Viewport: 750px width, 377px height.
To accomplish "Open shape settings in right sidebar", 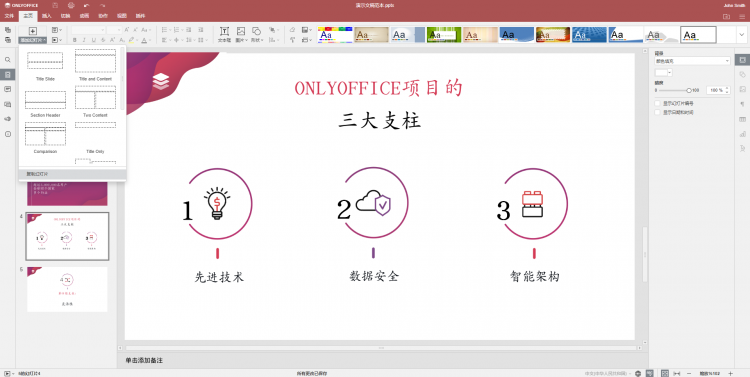I will 742,75.
